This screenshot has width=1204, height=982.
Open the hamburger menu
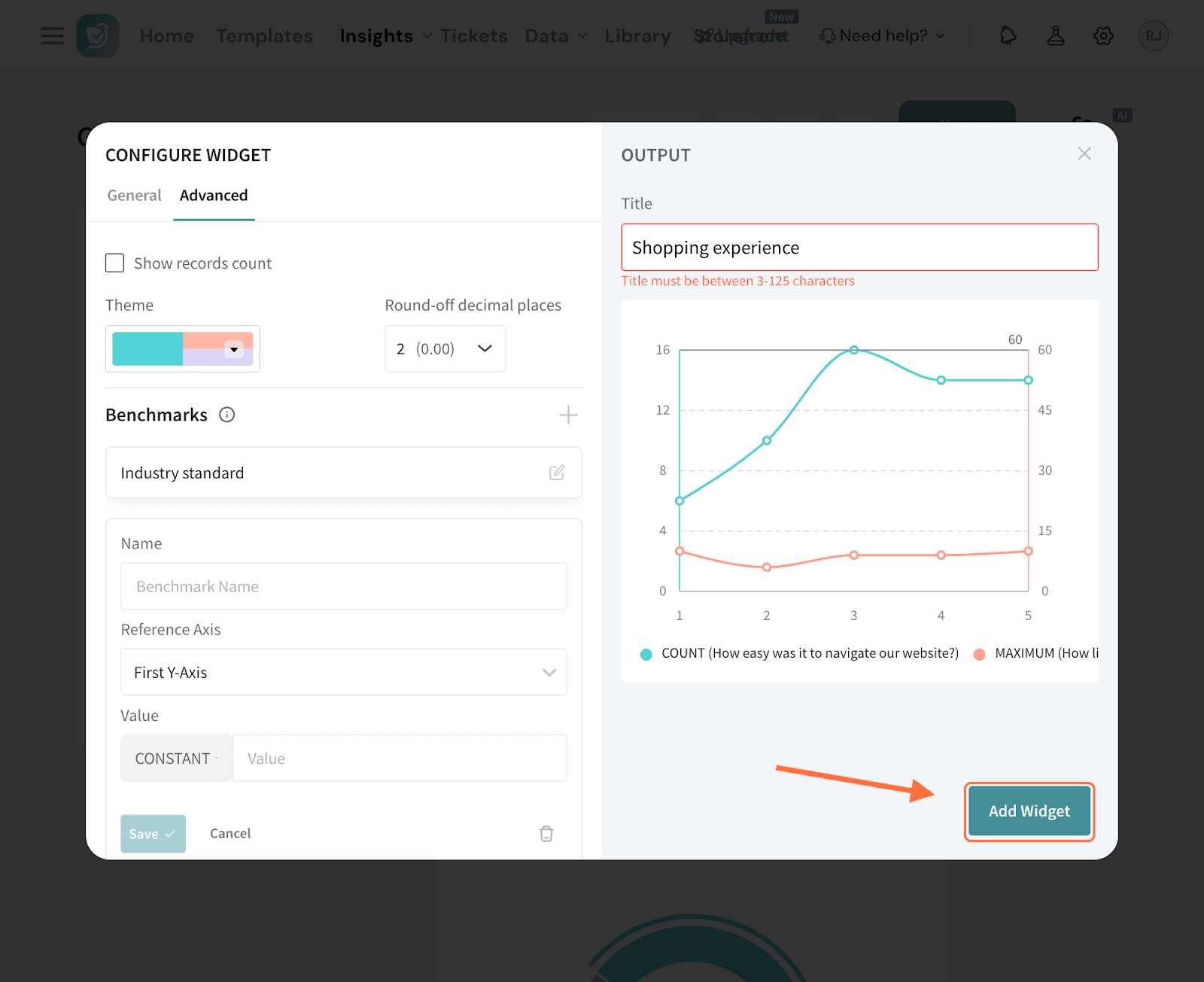[52, 35]
